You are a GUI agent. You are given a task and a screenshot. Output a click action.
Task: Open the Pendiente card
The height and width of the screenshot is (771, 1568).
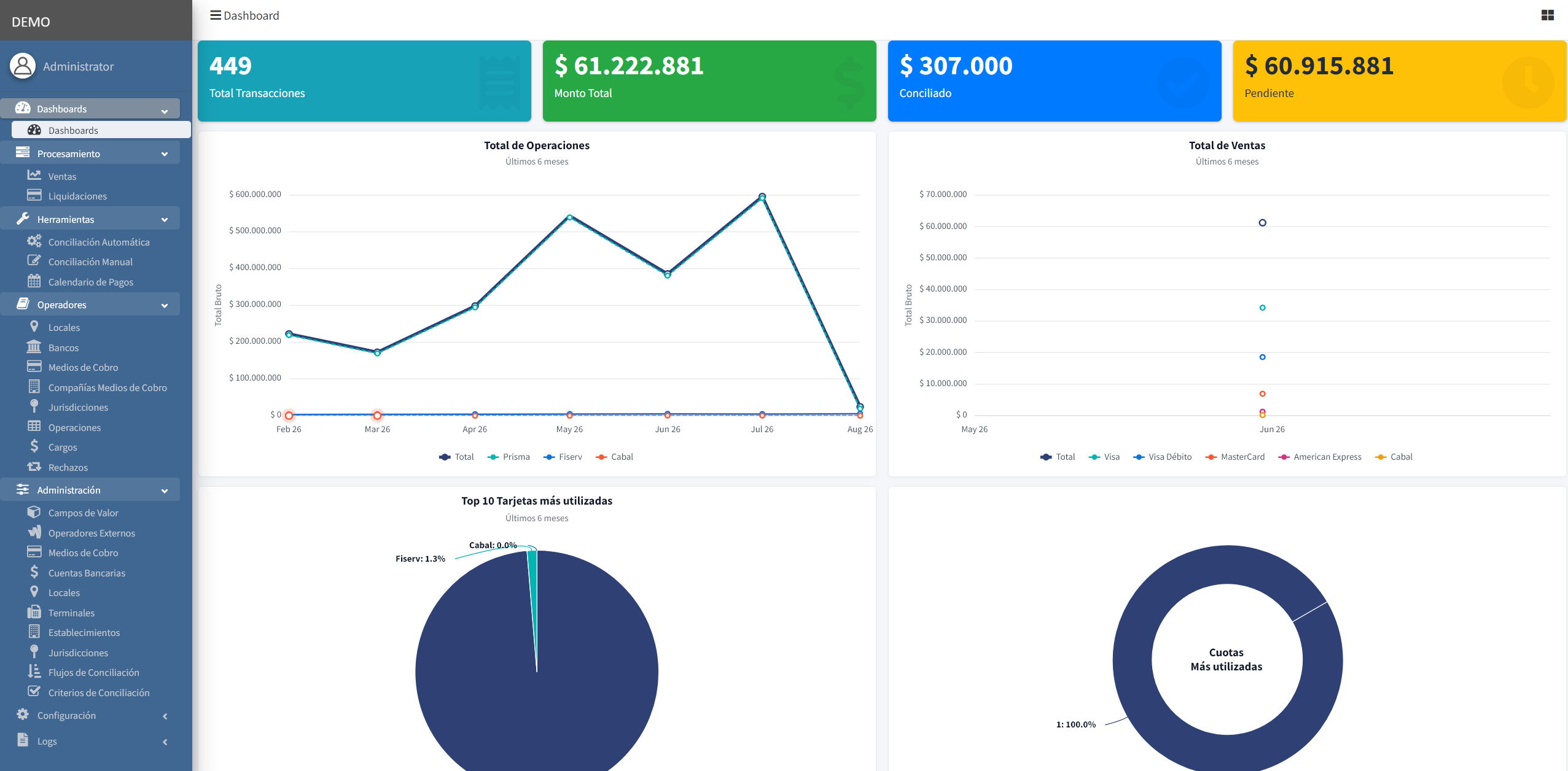tap(1400, 80)
